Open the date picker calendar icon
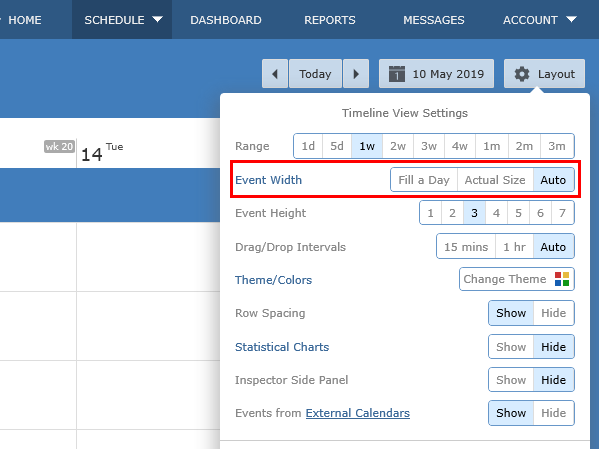599x449 pixels. (397, 74)
